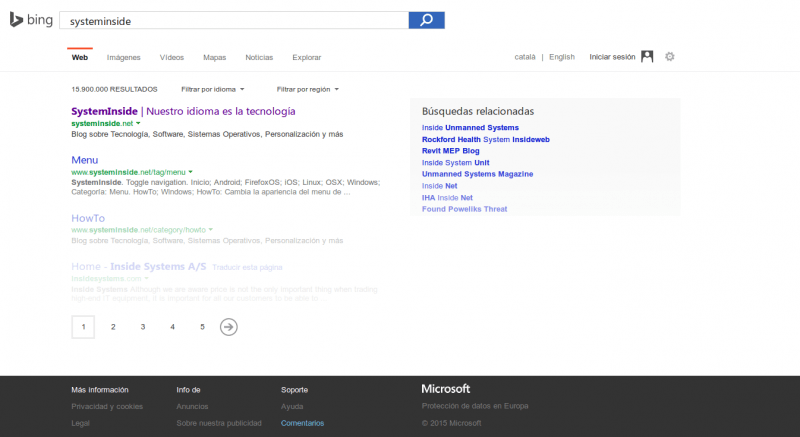The height and width of the screenshot is (437, 800).
Task: Open the HowTo search result
Action: [88, 218]
